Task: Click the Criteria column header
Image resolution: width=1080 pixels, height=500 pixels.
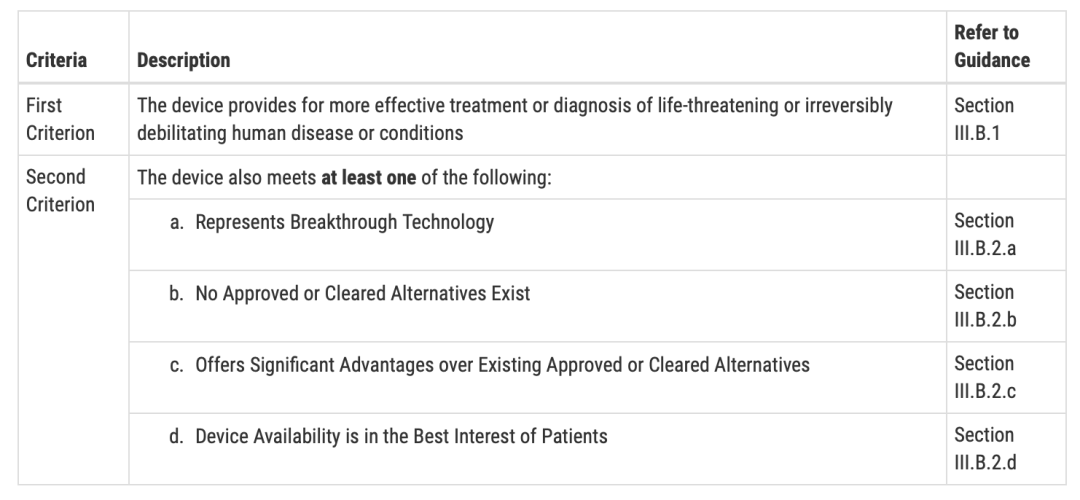Action: [x=56, y=60]
